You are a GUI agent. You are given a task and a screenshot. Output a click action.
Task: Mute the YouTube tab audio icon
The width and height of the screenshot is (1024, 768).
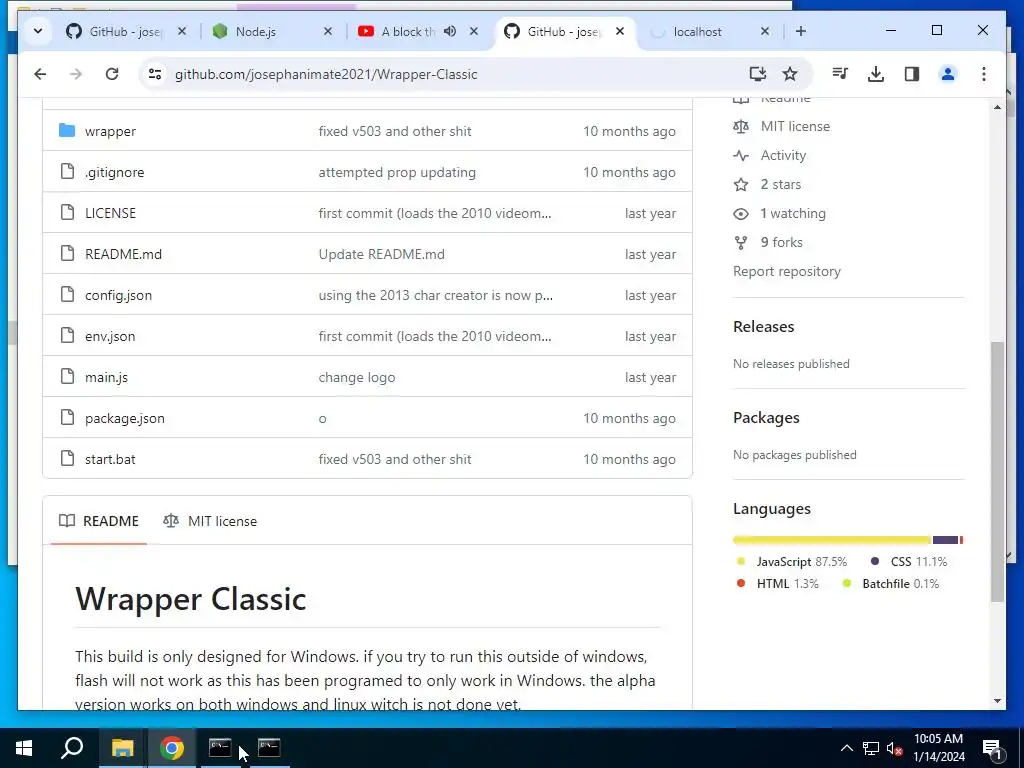tap(450, 31)
